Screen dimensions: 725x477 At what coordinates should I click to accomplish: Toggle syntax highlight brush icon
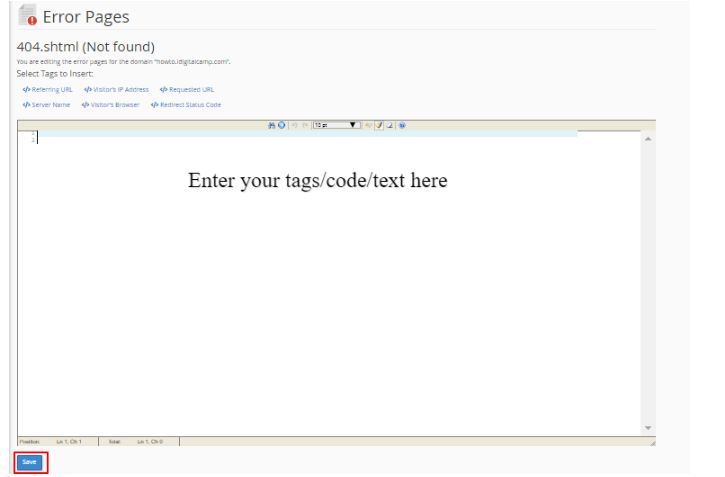[379, 125]
